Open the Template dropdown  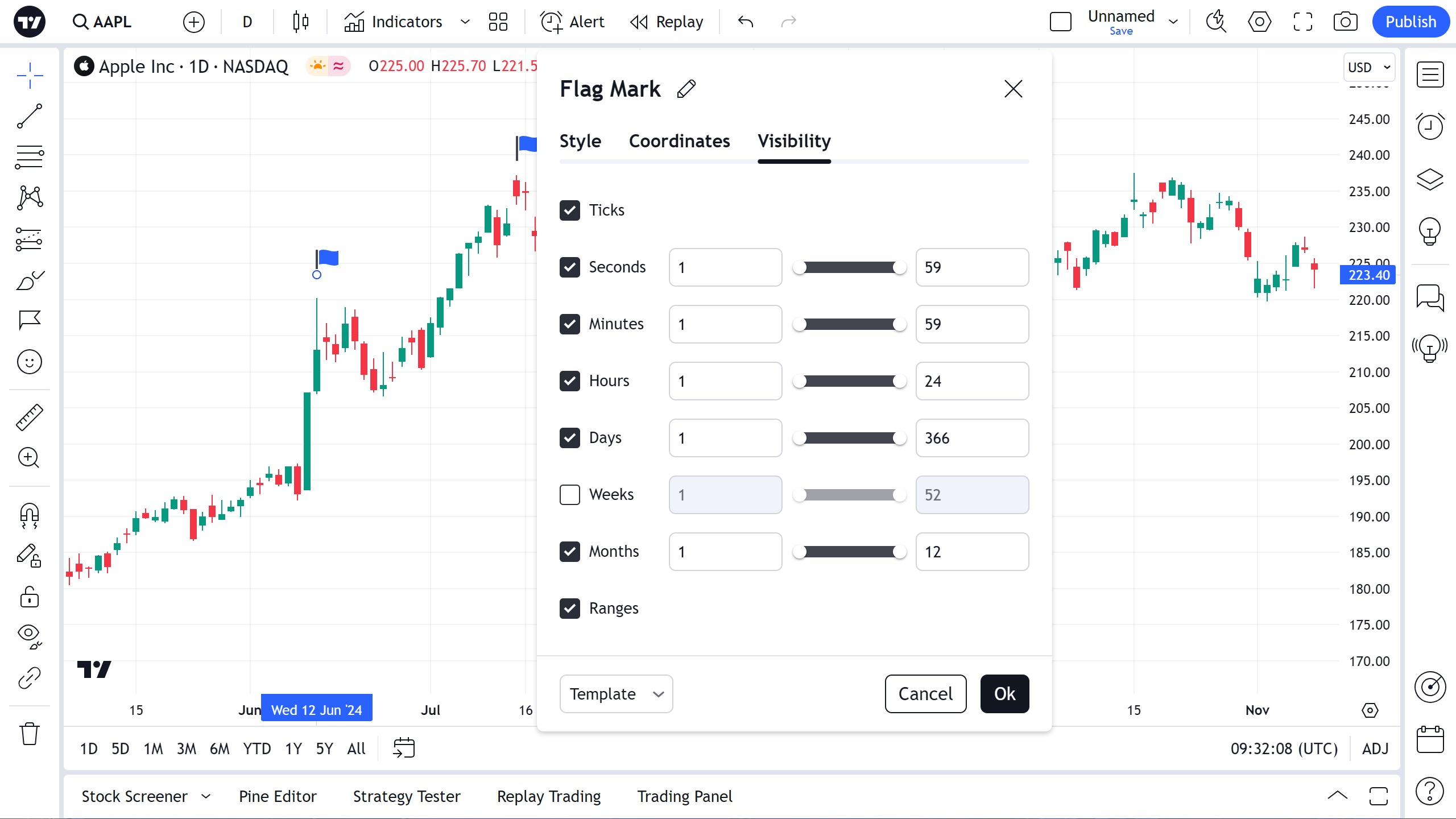(x=616, y=694)
